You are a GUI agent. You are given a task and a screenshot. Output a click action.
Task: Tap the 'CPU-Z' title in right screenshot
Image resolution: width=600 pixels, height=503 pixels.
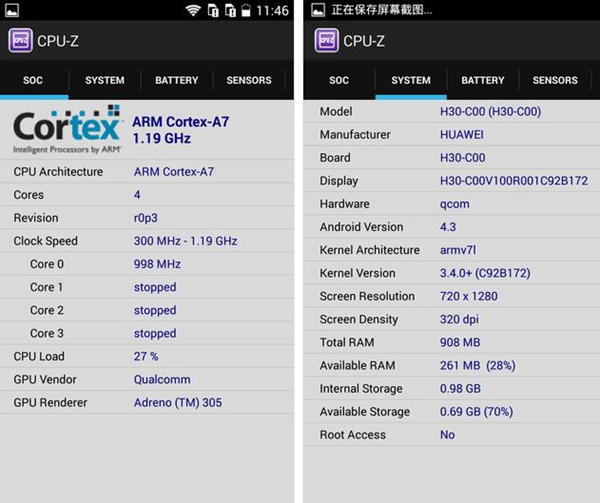pos(364,41)
